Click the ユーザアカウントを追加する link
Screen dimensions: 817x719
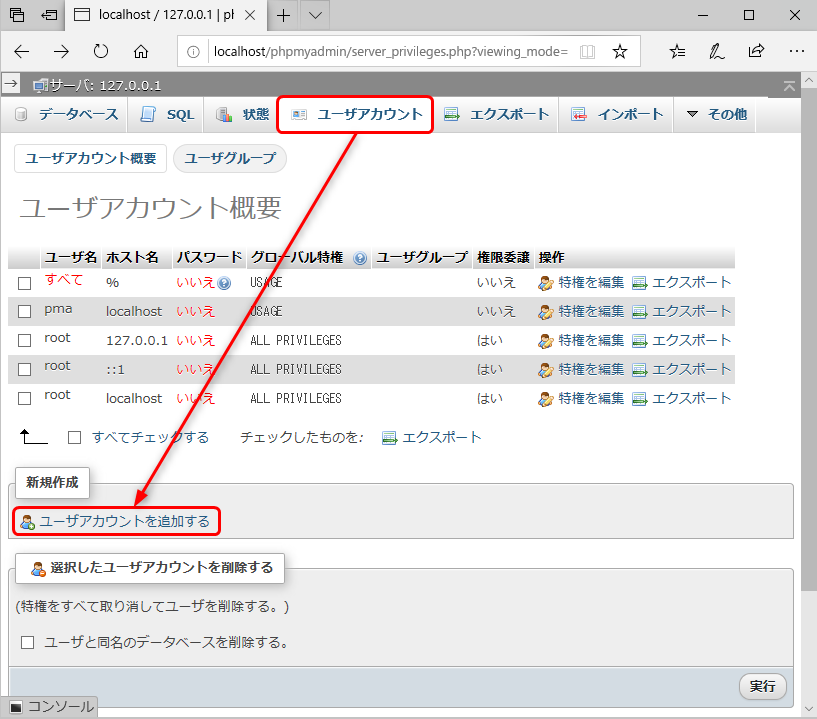pyautogui.click(x=124, y=521)
